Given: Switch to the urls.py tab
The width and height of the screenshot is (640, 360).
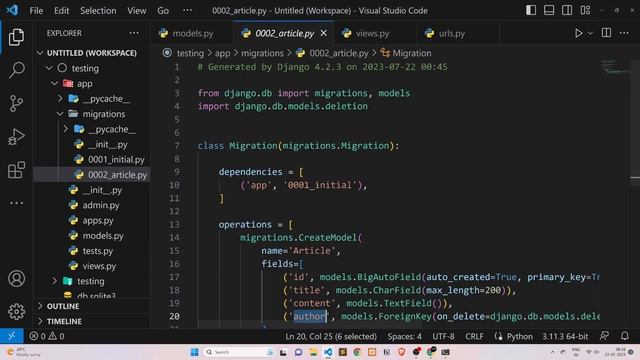Looking at the screenshot, I should coord(451,33).
